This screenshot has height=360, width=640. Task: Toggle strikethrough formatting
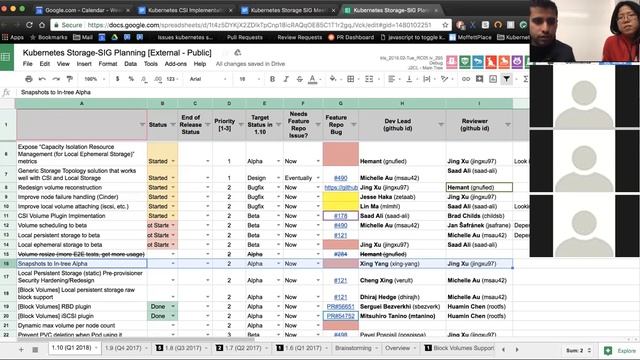coord(300,79)
